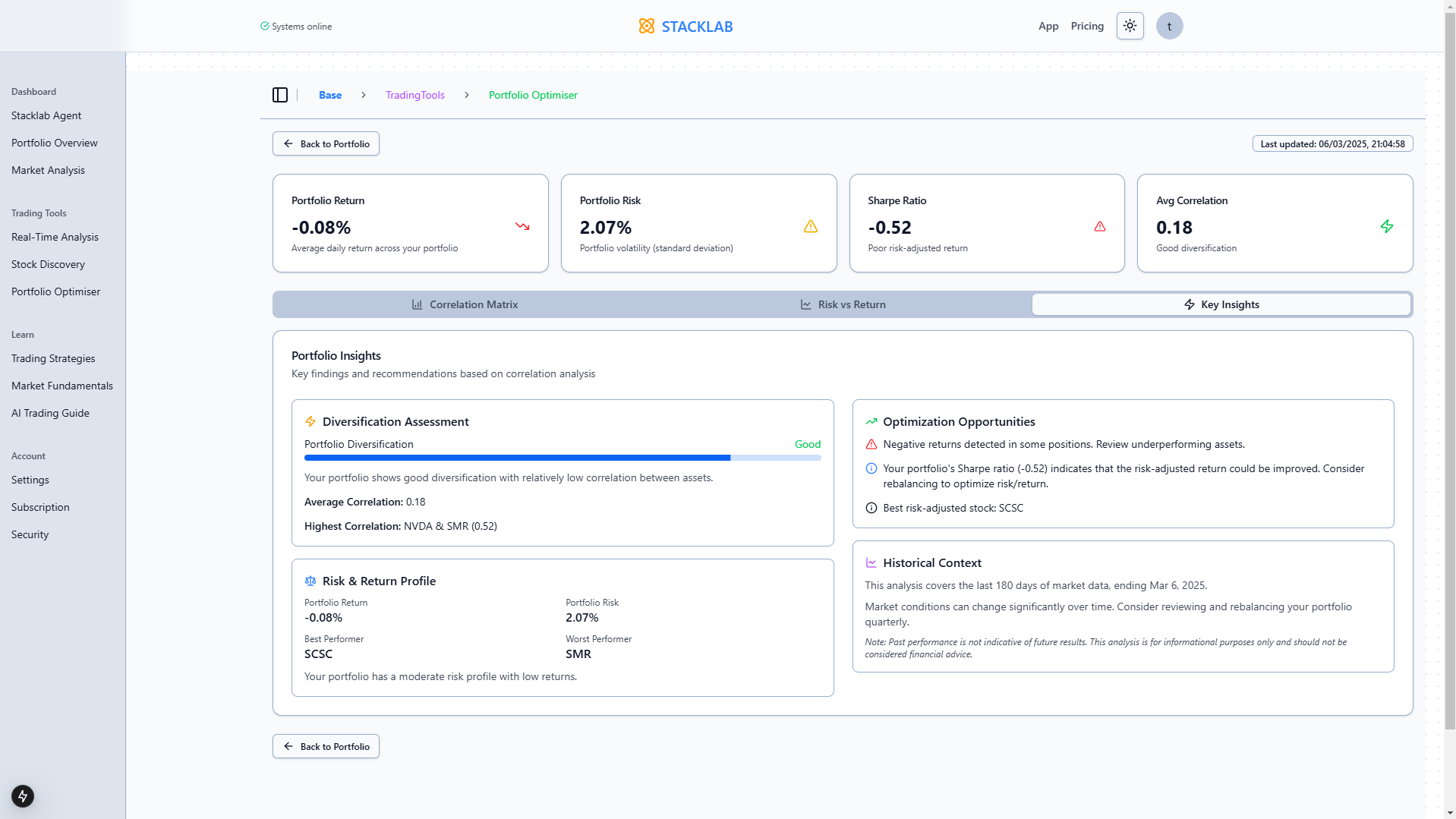Click the STACKLAB logo icon
The image size is (1456, 819).
click(647, 25)
